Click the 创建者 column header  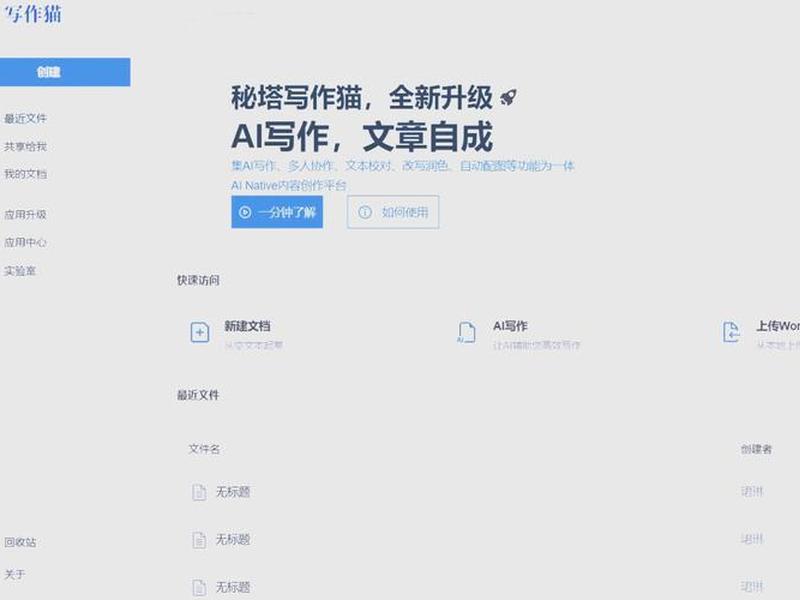(757, 449)
